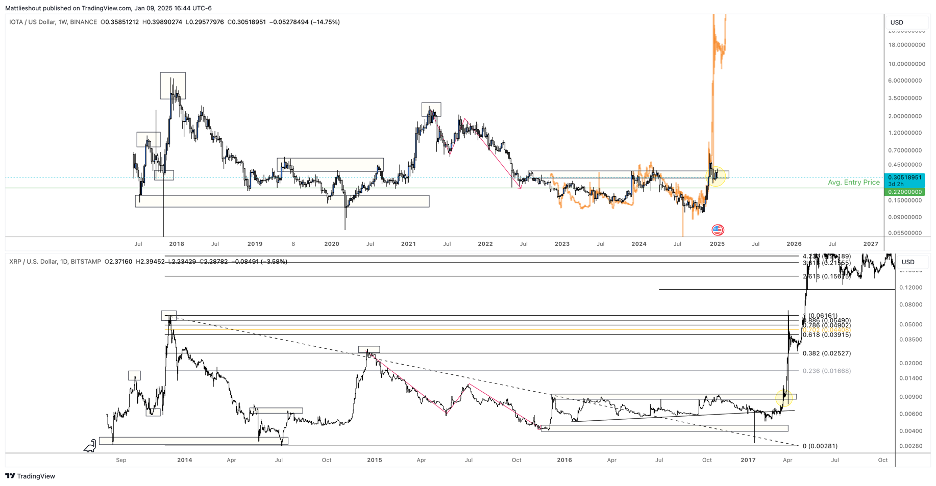
Task: Open the US flag economic event marker
Action: 718,230
